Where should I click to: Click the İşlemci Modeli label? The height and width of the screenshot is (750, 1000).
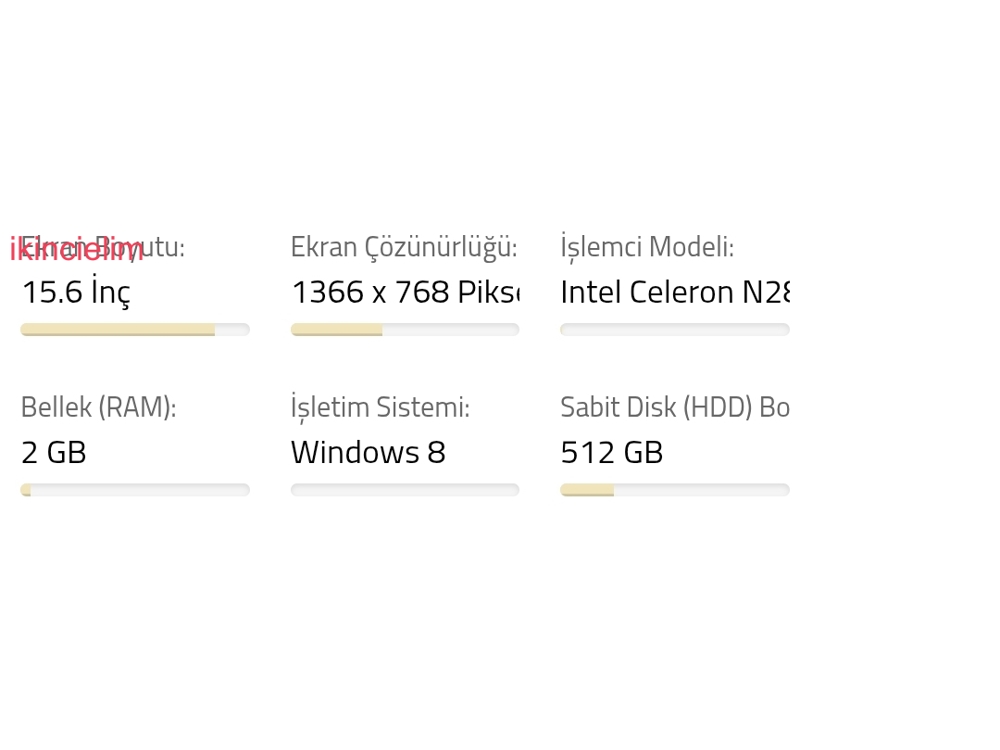pyautogui.click(x=647, y=247)
